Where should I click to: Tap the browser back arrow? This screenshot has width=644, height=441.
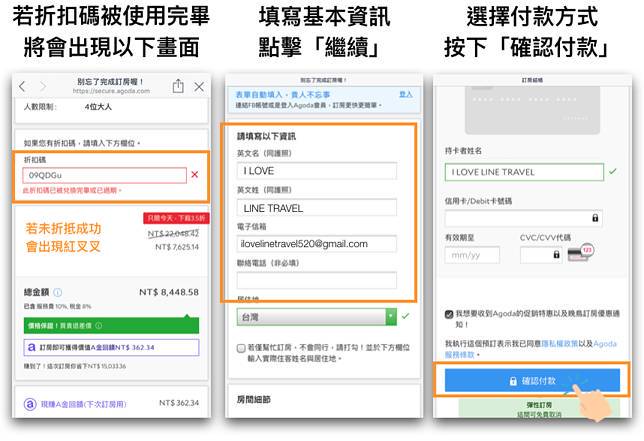[23, 87]
